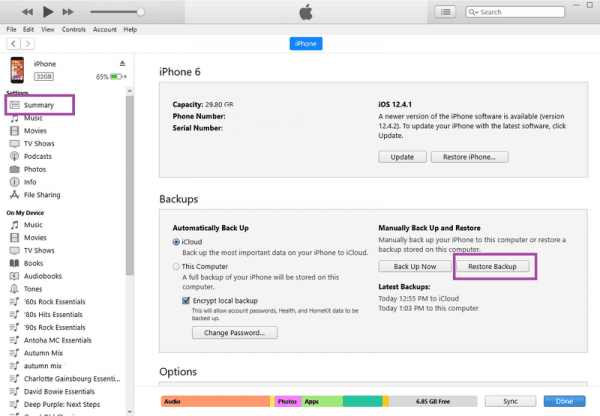Open the File menu
This screenshot has height=416, width=600.
coord(11,29)
